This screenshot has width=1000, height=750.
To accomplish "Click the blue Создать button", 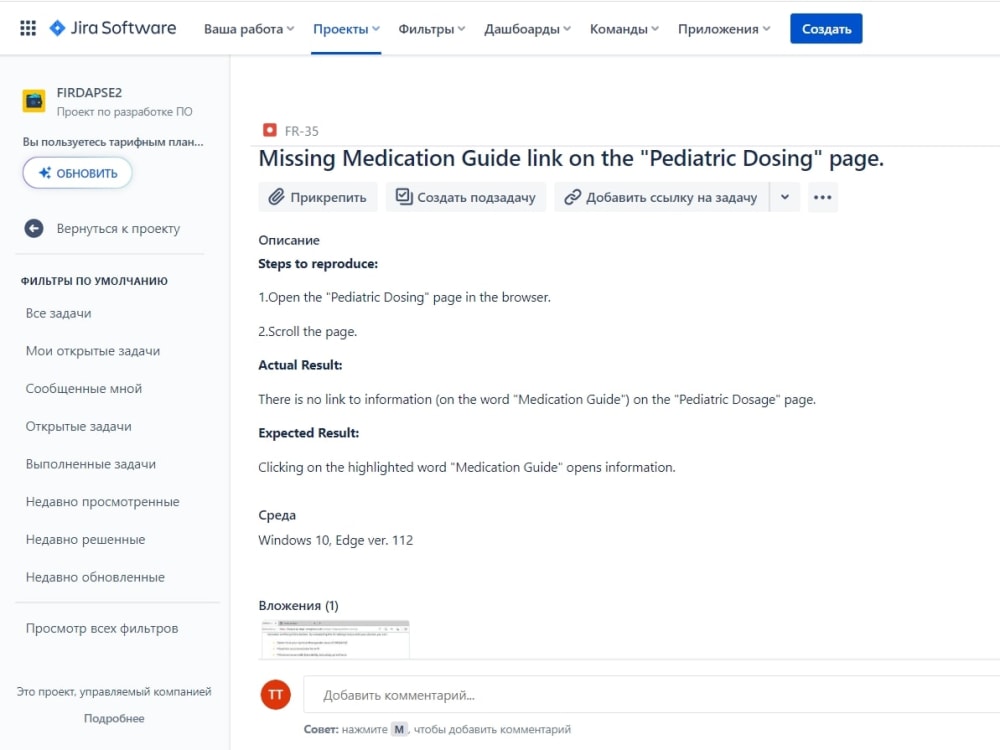I will [x=826, y=29].
